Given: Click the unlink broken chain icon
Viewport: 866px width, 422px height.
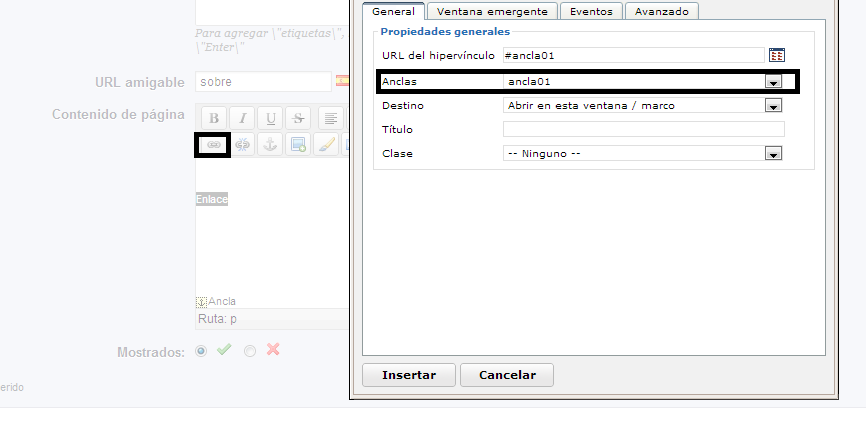Looking at the screenshot, I should pos(242,145).
